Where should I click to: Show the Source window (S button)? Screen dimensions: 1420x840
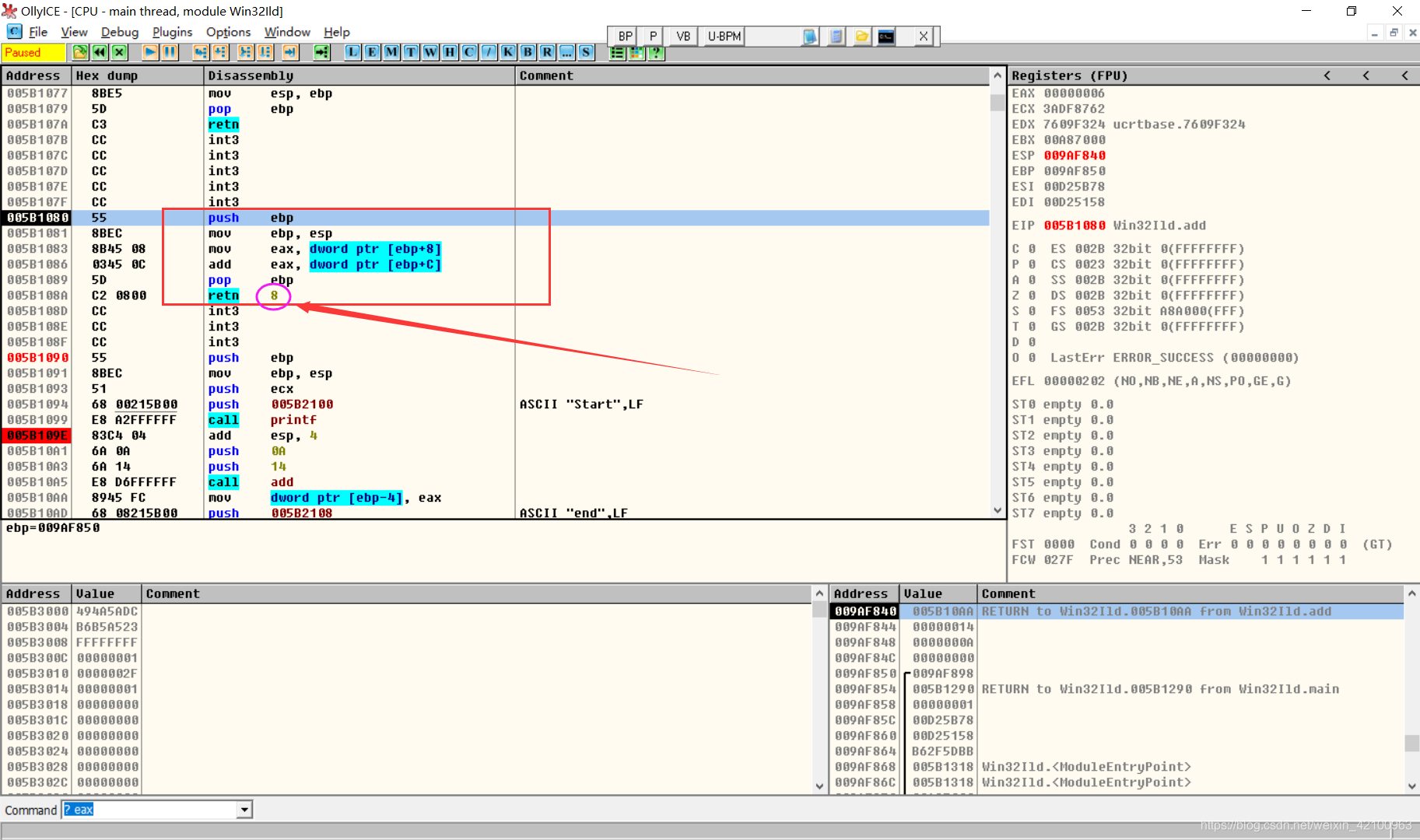(587, 52)
